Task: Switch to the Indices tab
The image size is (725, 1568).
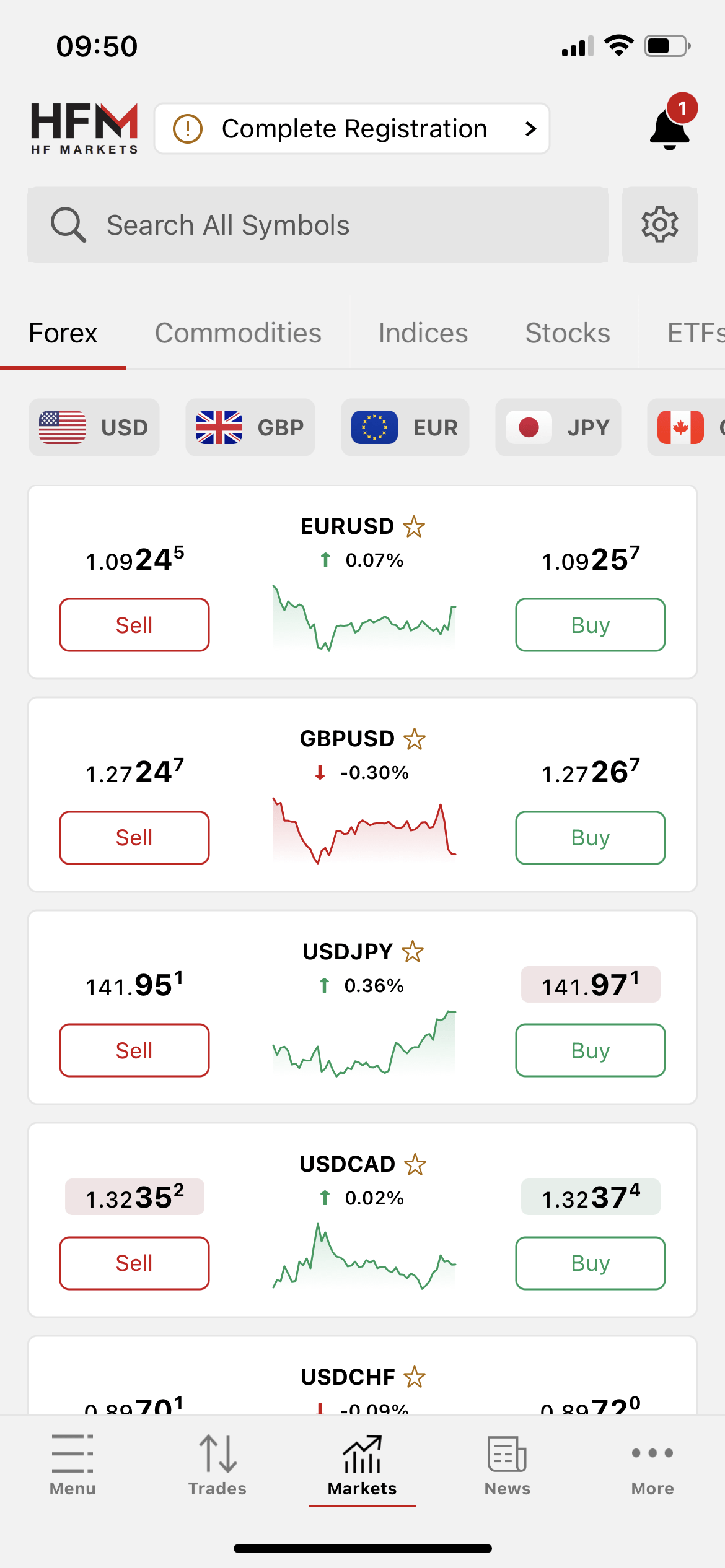Action: point(423,333)
